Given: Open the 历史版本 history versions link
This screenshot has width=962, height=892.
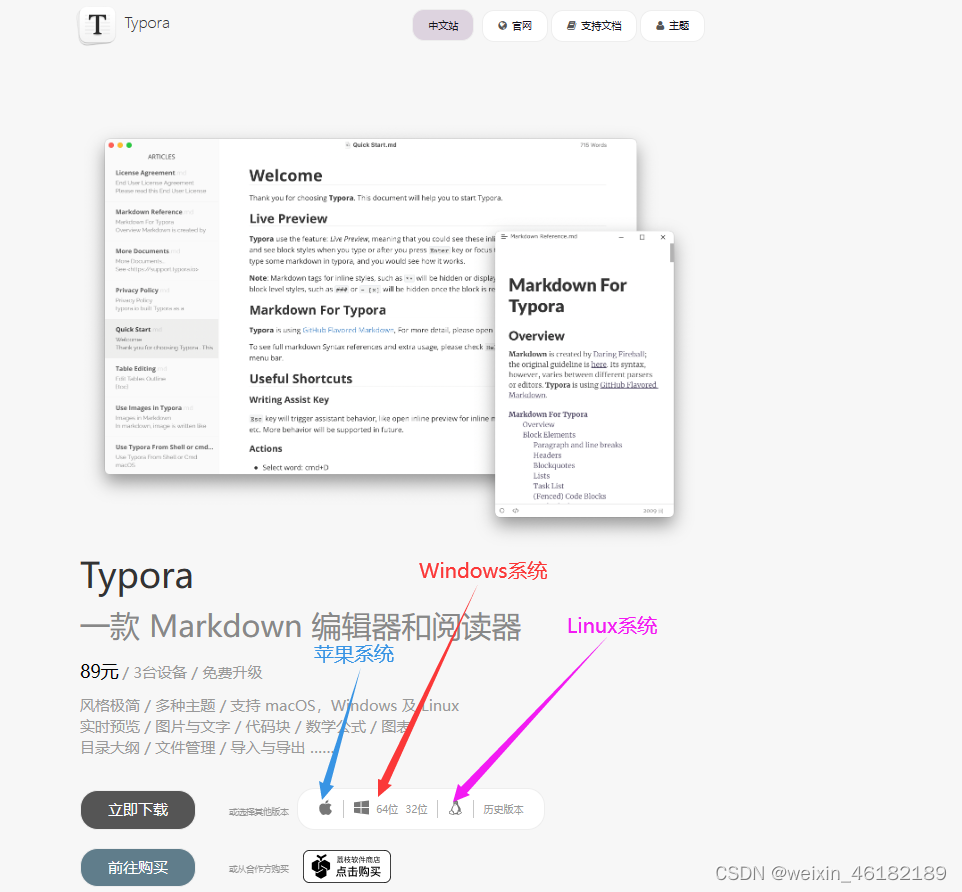Looking at the screenshot, I should click(503, 809).
